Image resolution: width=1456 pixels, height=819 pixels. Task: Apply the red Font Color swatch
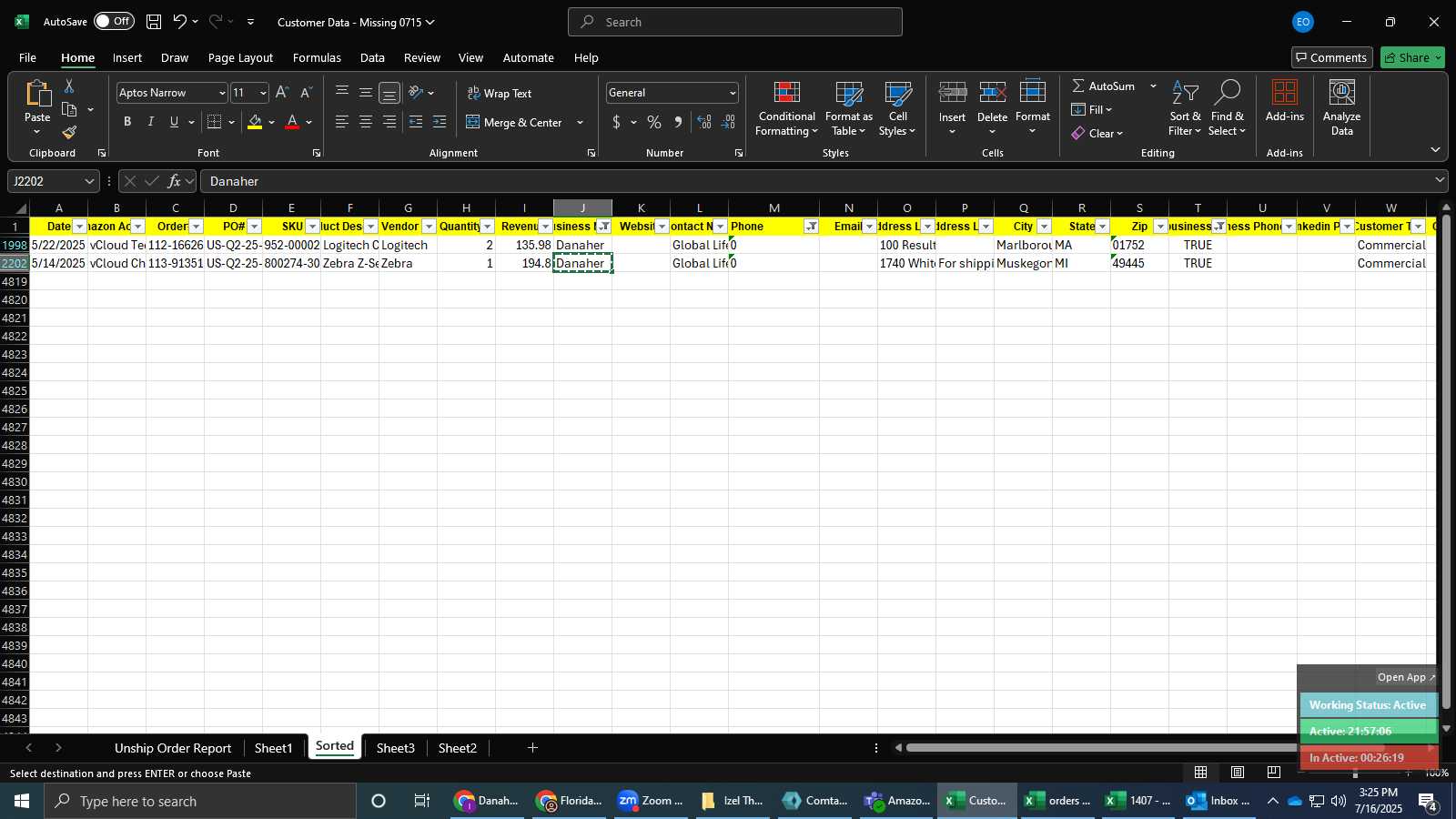point(292,122)
